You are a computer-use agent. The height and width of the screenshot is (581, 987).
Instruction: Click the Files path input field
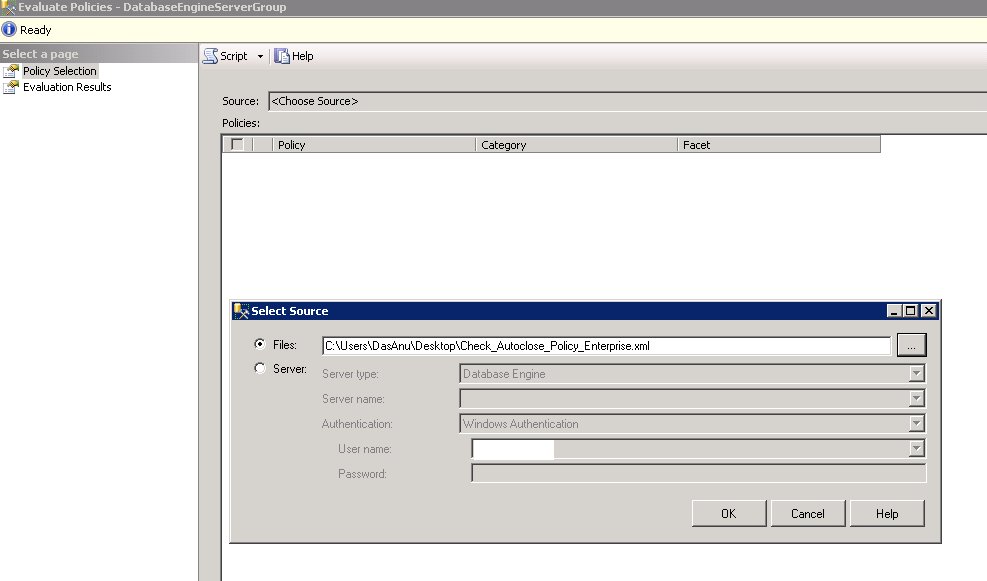(605, 345)
